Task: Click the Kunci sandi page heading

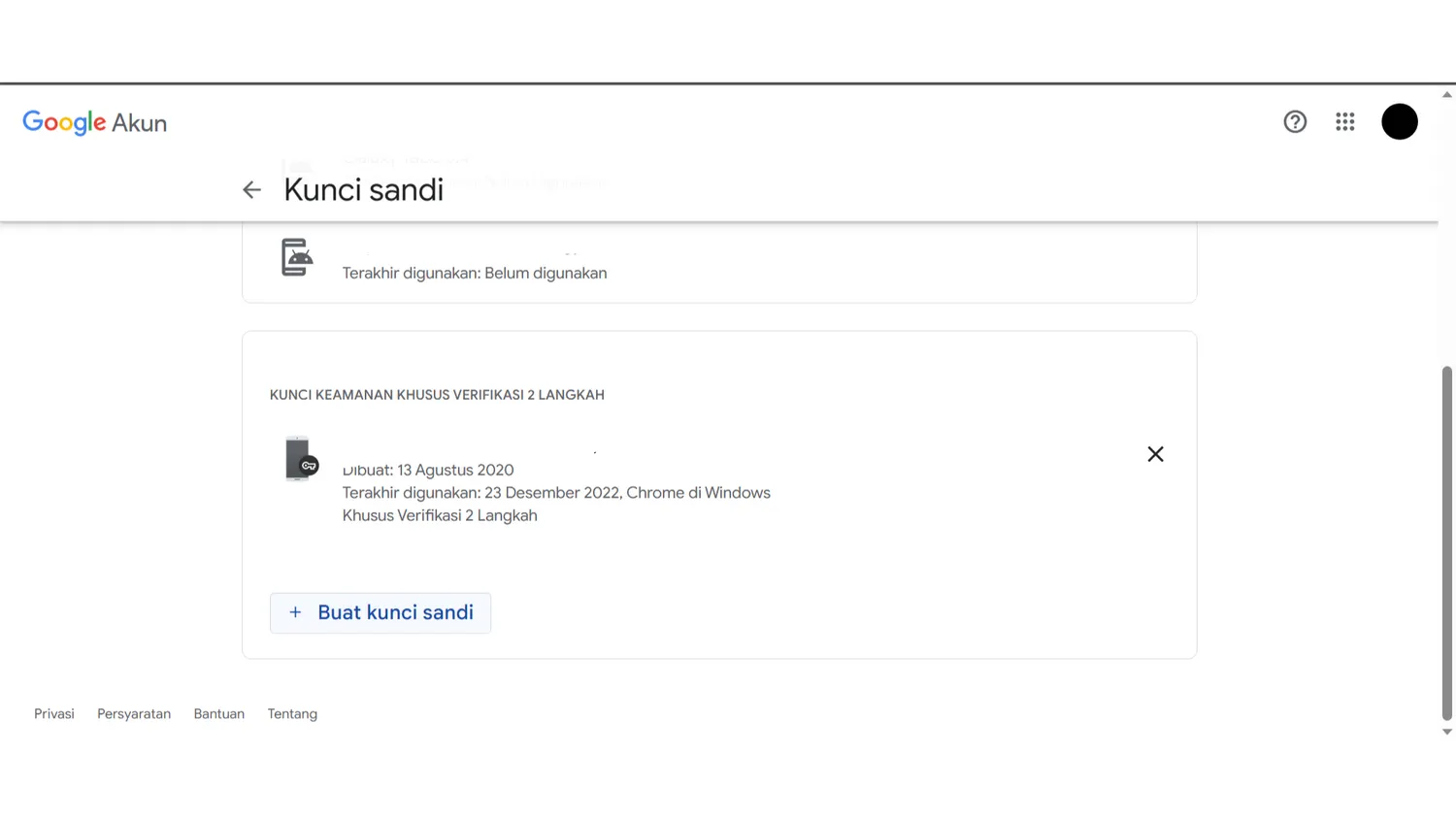Action: (x=363, y=190)
